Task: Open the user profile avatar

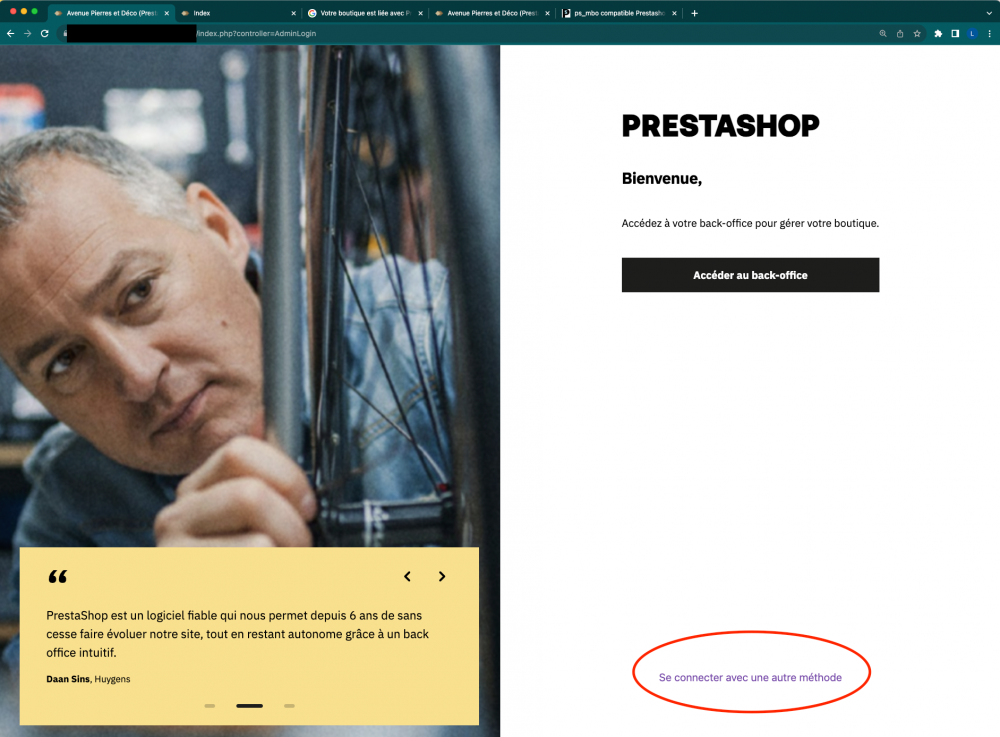Action: (973, 34)
